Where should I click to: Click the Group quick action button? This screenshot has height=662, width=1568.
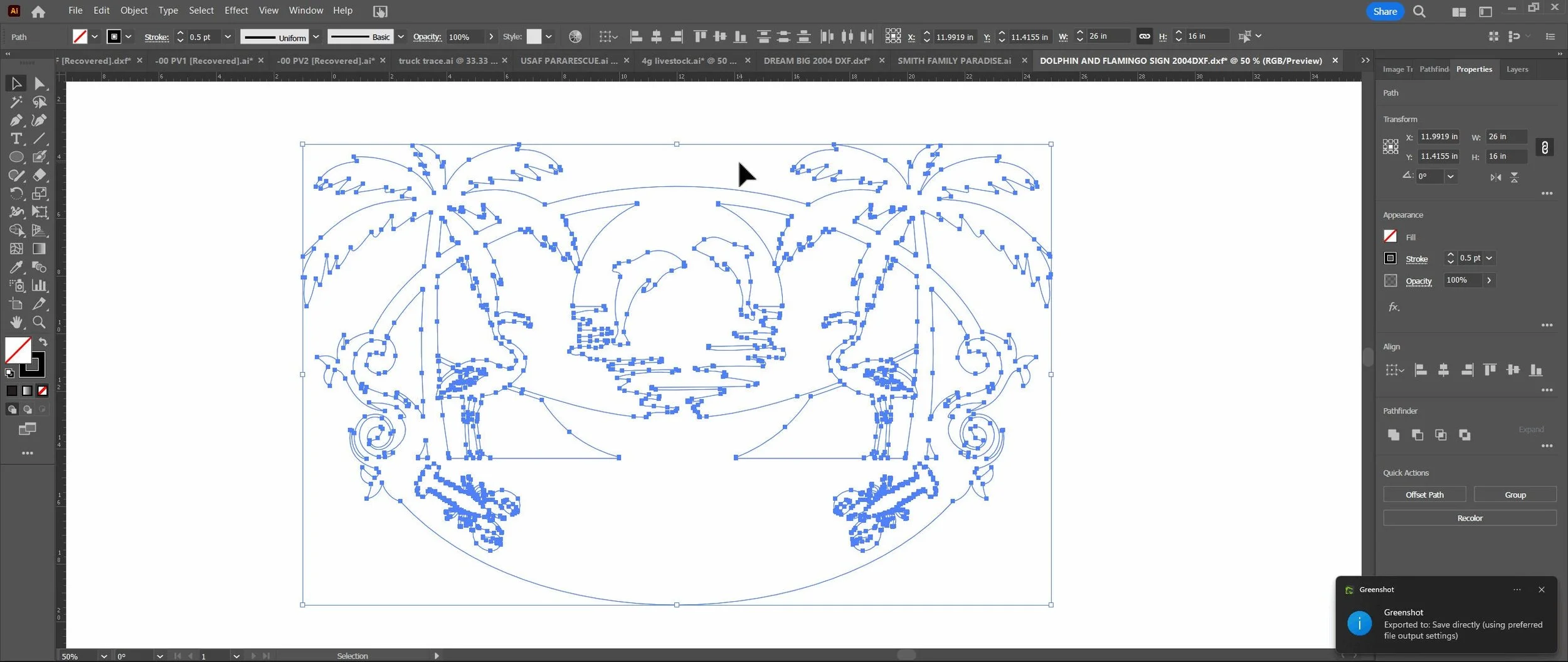pyautogui.click(x=1515, y=495)
